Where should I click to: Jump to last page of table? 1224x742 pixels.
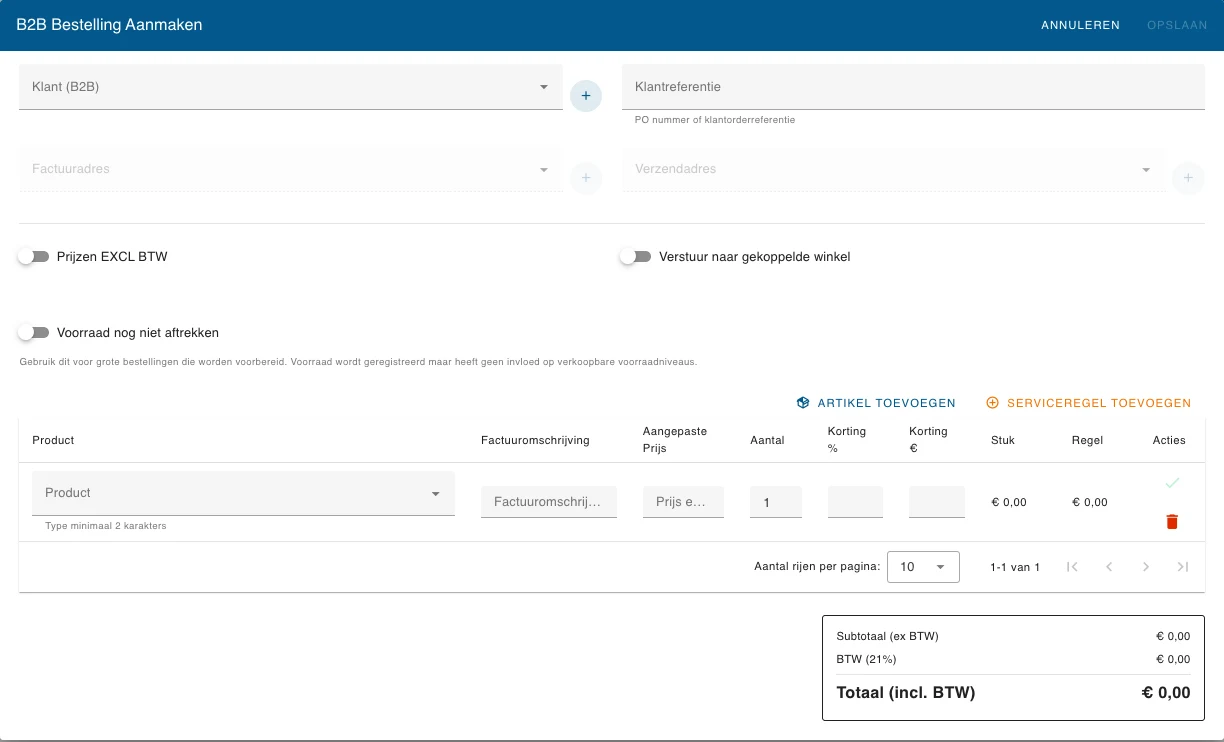pos(1183,567)
